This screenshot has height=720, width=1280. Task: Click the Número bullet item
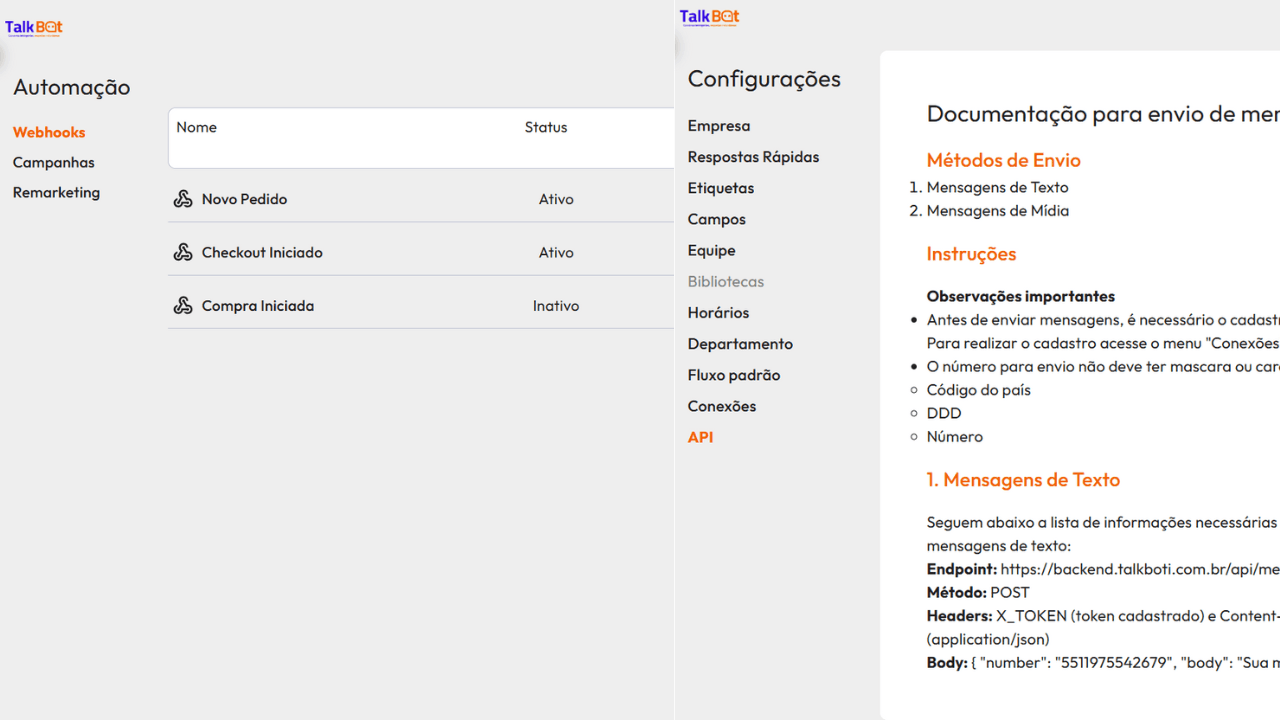(955, 436)
